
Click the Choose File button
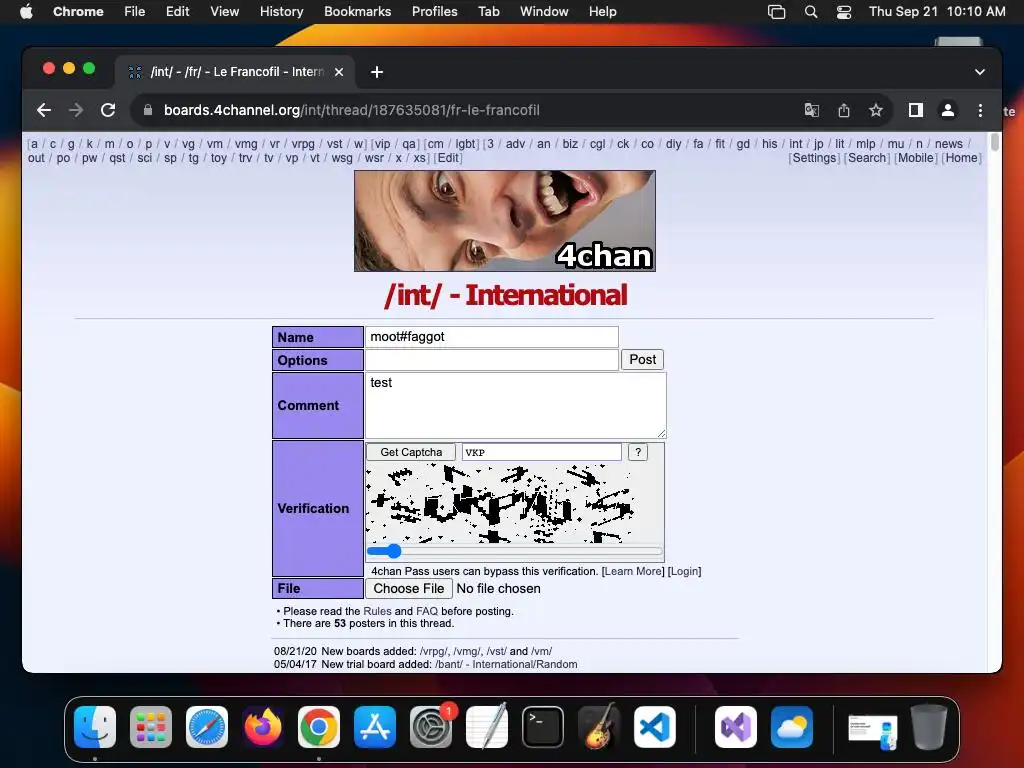(x=409, y=588)
